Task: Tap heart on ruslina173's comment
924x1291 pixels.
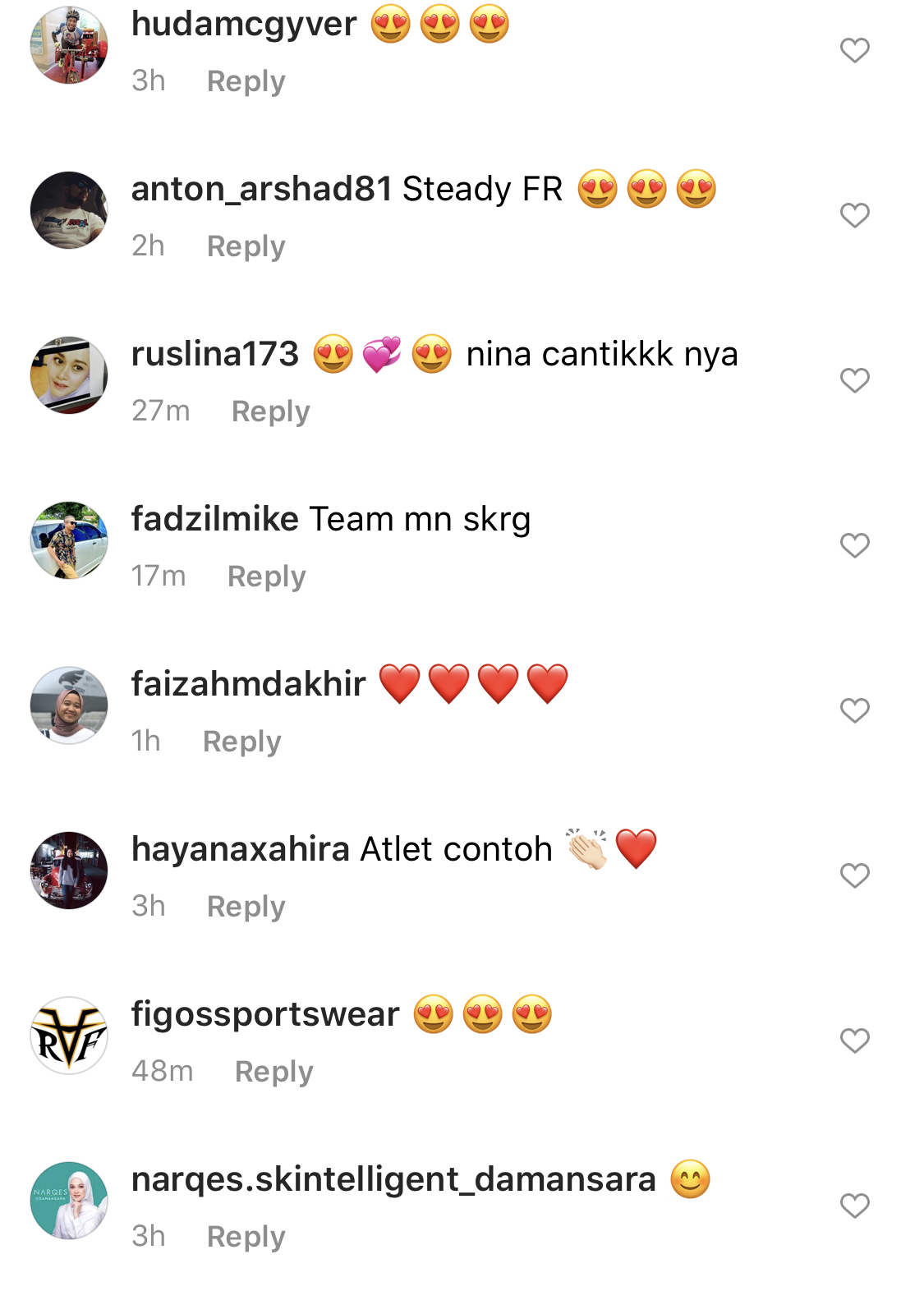Action: click(x=855, y=380)
